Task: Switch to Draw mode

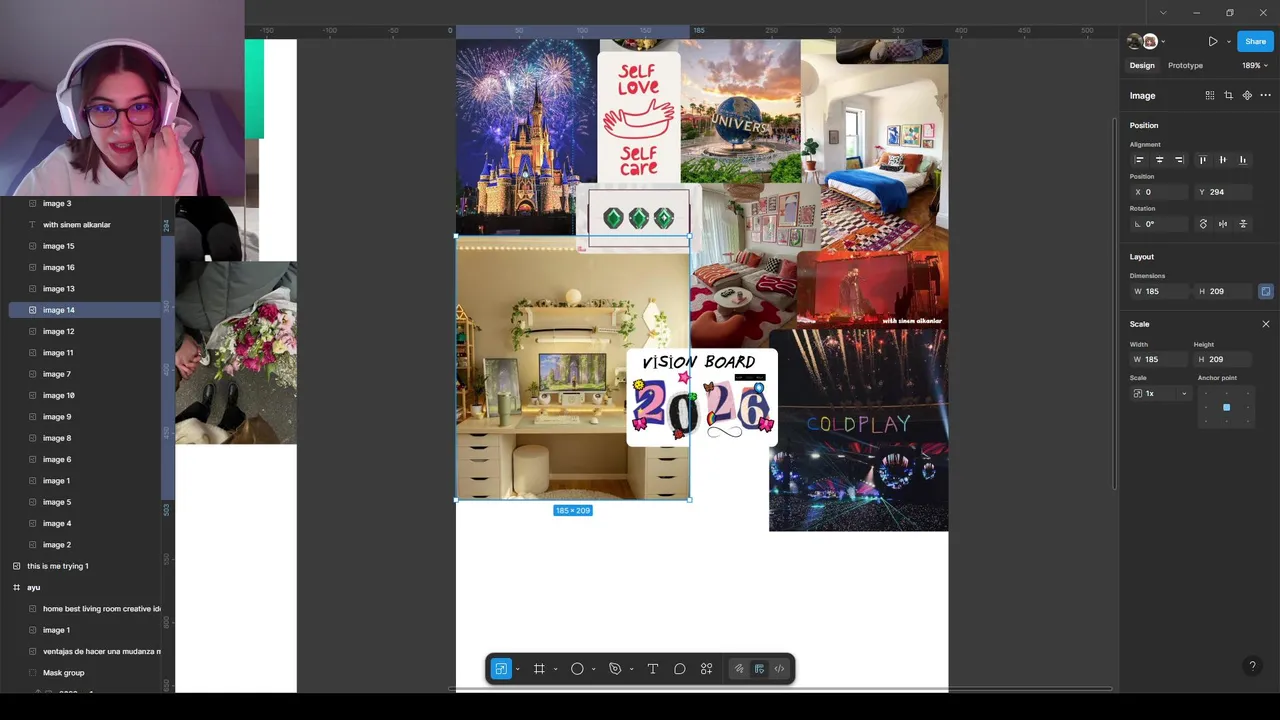Action: click(x=739, y=669)
